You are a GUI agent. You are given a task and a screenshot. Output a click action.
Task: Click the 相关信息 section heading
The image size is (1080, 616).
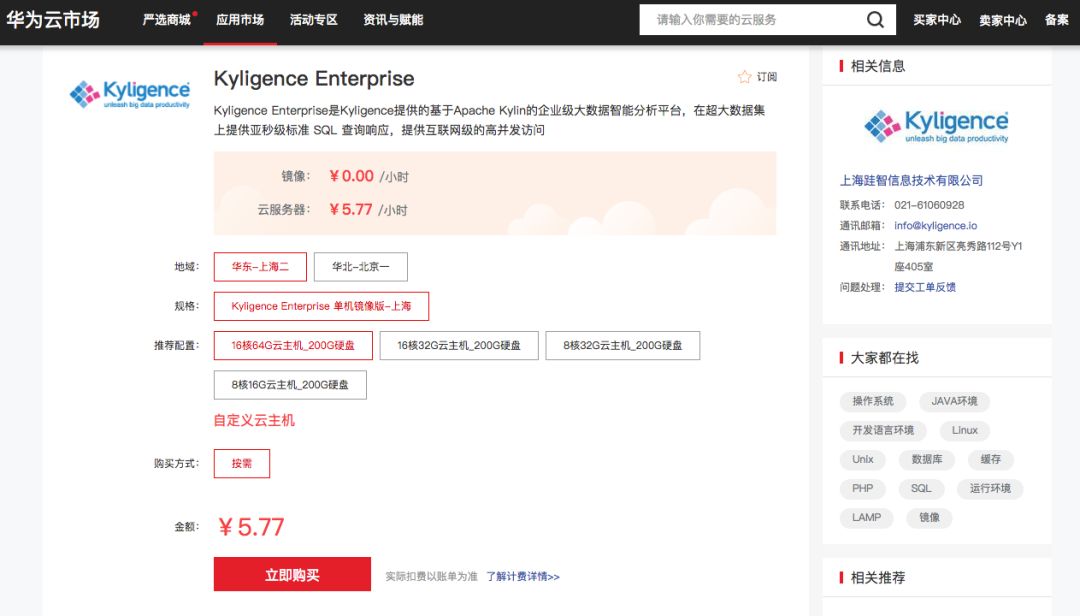tap(878, 66)
